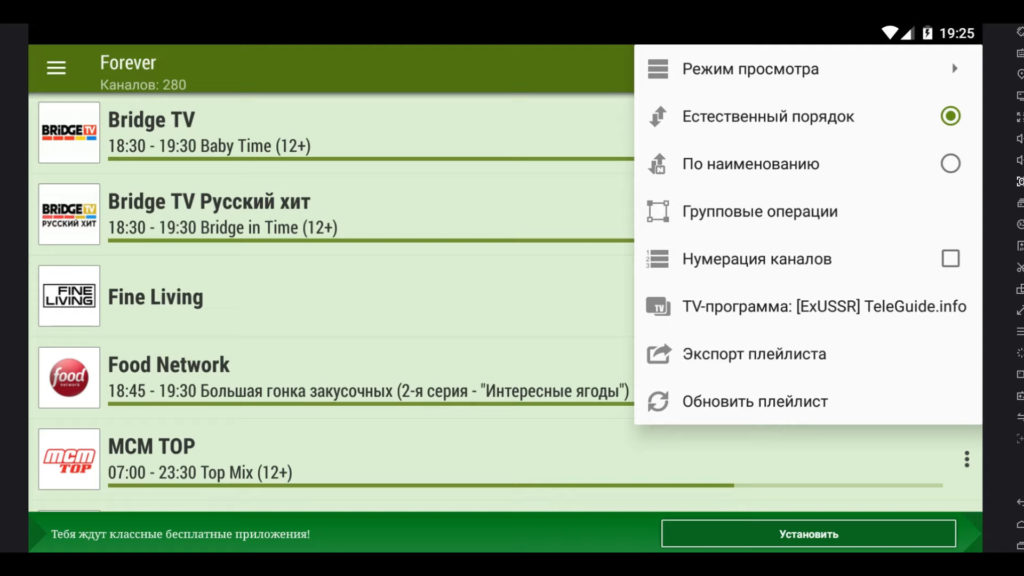Click the share icon beside Экспорт плейлиста
Screen dimensions: 1024x576
coord(658,353)
